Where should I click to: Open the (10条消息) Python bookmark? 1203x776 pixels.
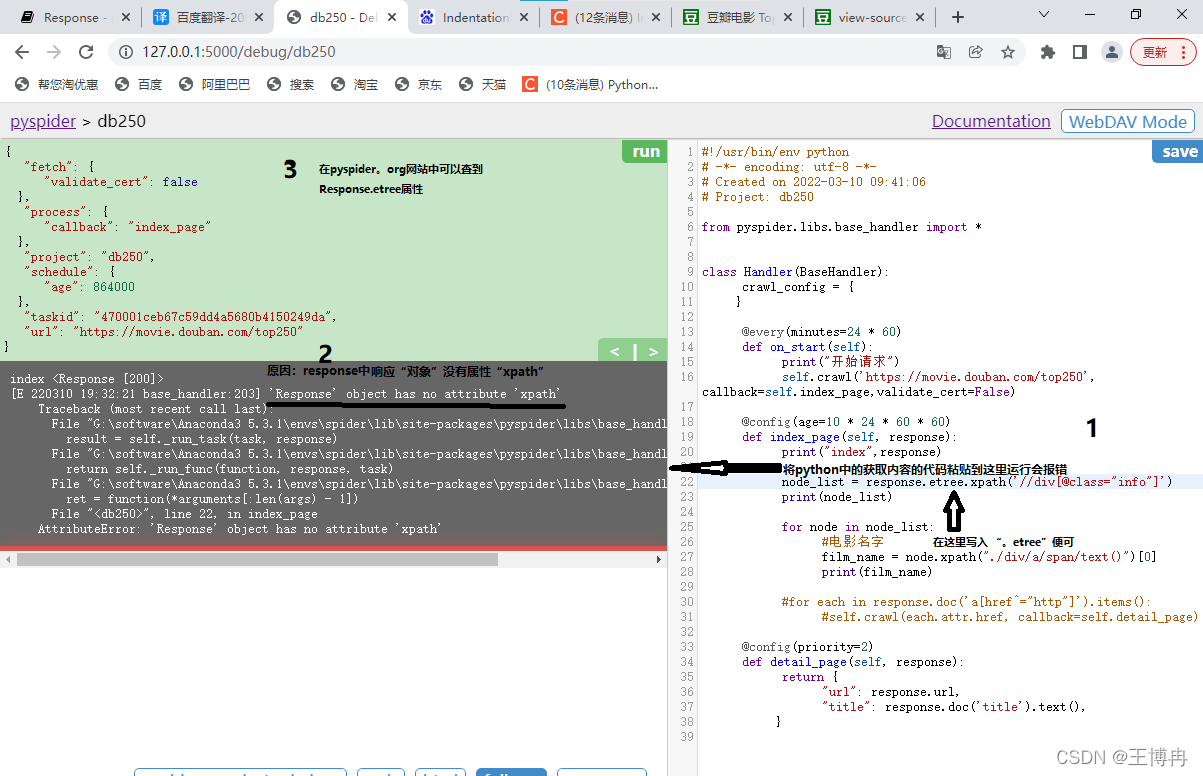point(591,85)
